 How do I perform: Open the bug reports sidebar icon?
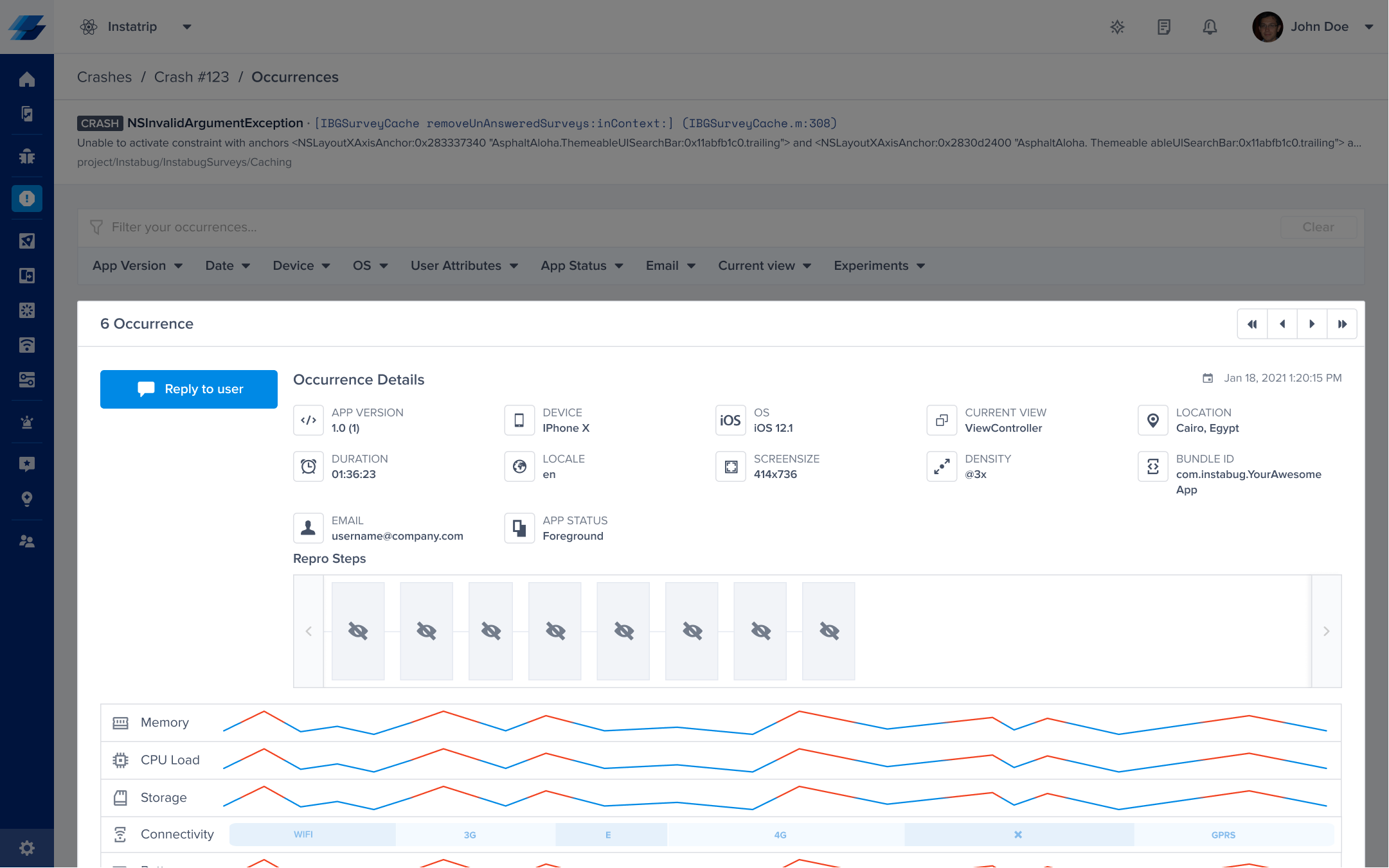point(27,156)
